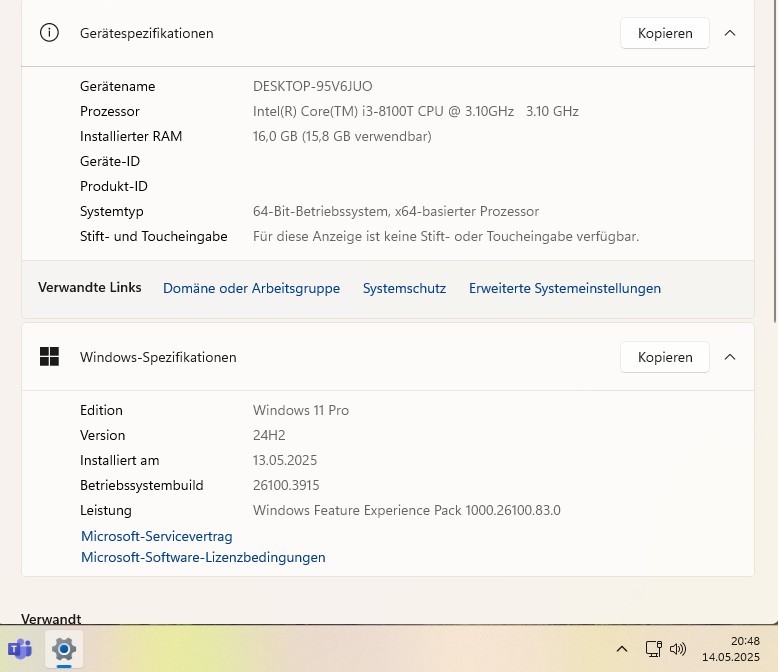Collapse the Windows-Spezifikationen section
The height and width of the screenshot is (672, 778).
pos(730,357)
